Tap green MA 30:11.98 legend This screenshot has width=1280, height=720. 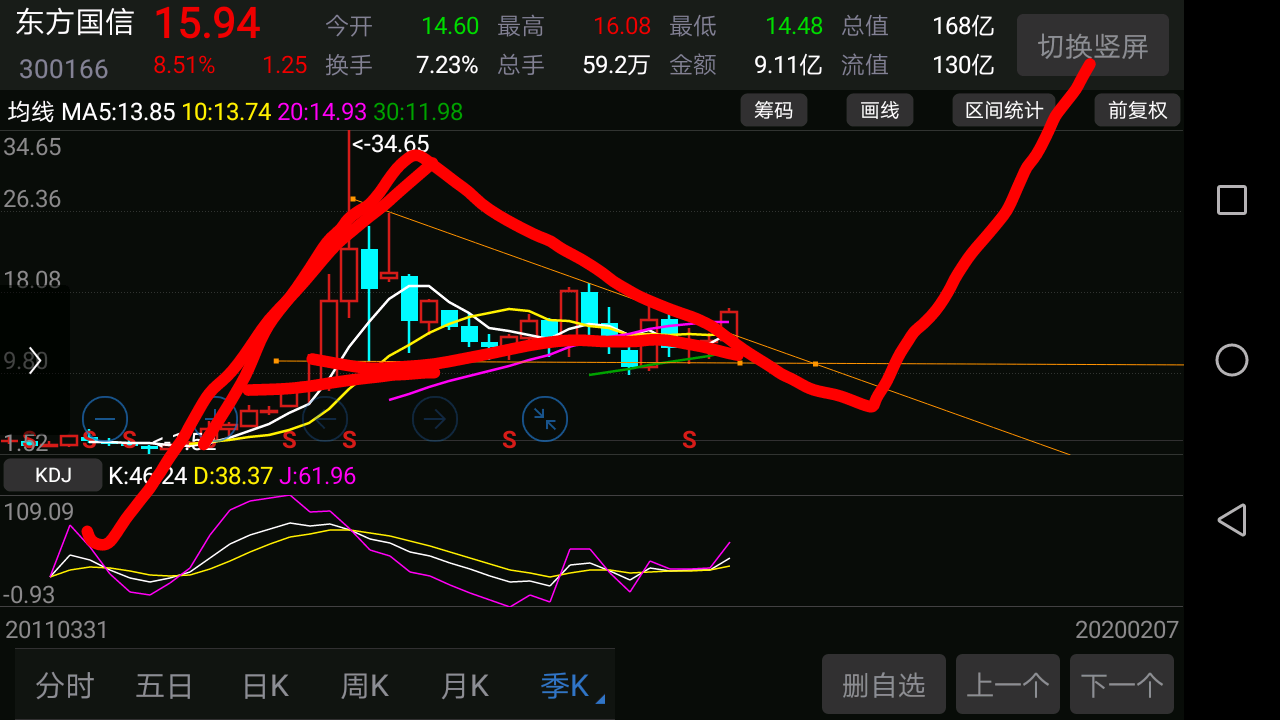coord(418,111)
